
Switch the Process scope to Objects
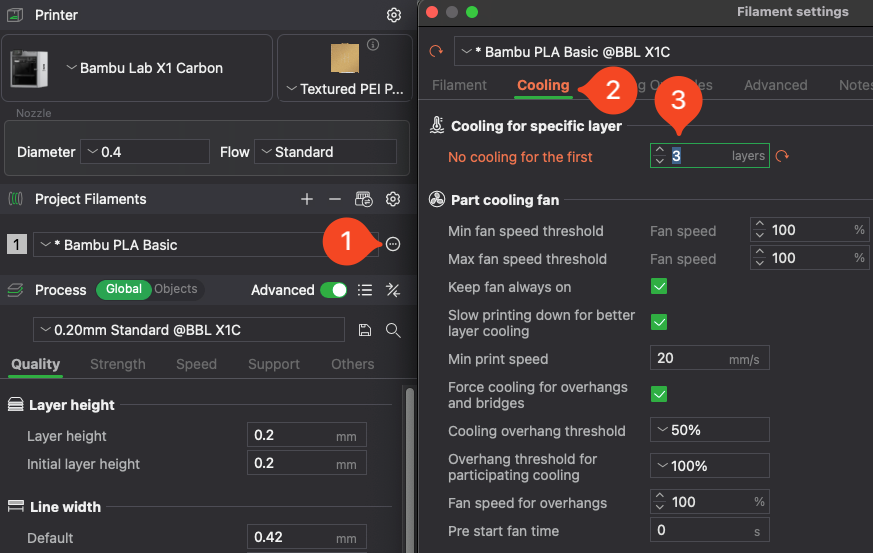coord(176,289)
